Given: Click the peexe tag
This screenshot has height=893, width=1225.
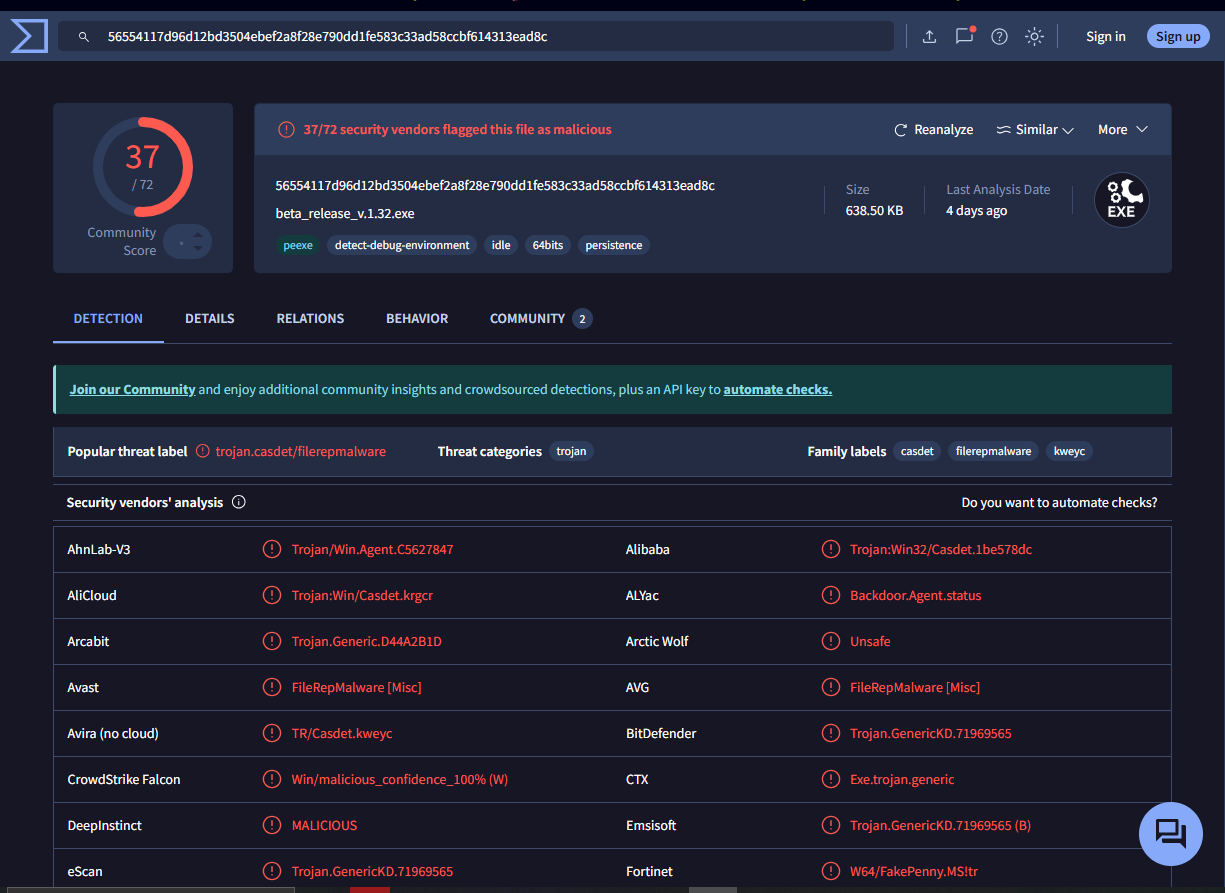Looking at the screenshot, I should [x=297, y=245].
